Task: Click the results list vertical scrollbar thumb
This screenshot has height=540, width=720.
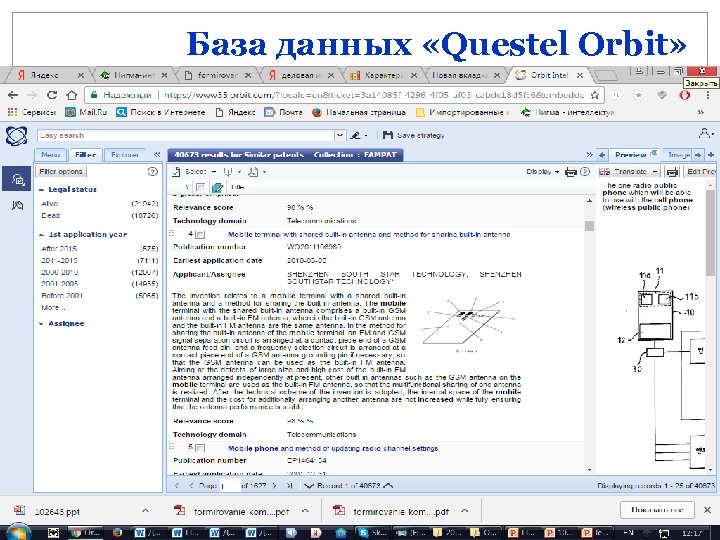Action: pyautogui.click(x=589, y=225)
